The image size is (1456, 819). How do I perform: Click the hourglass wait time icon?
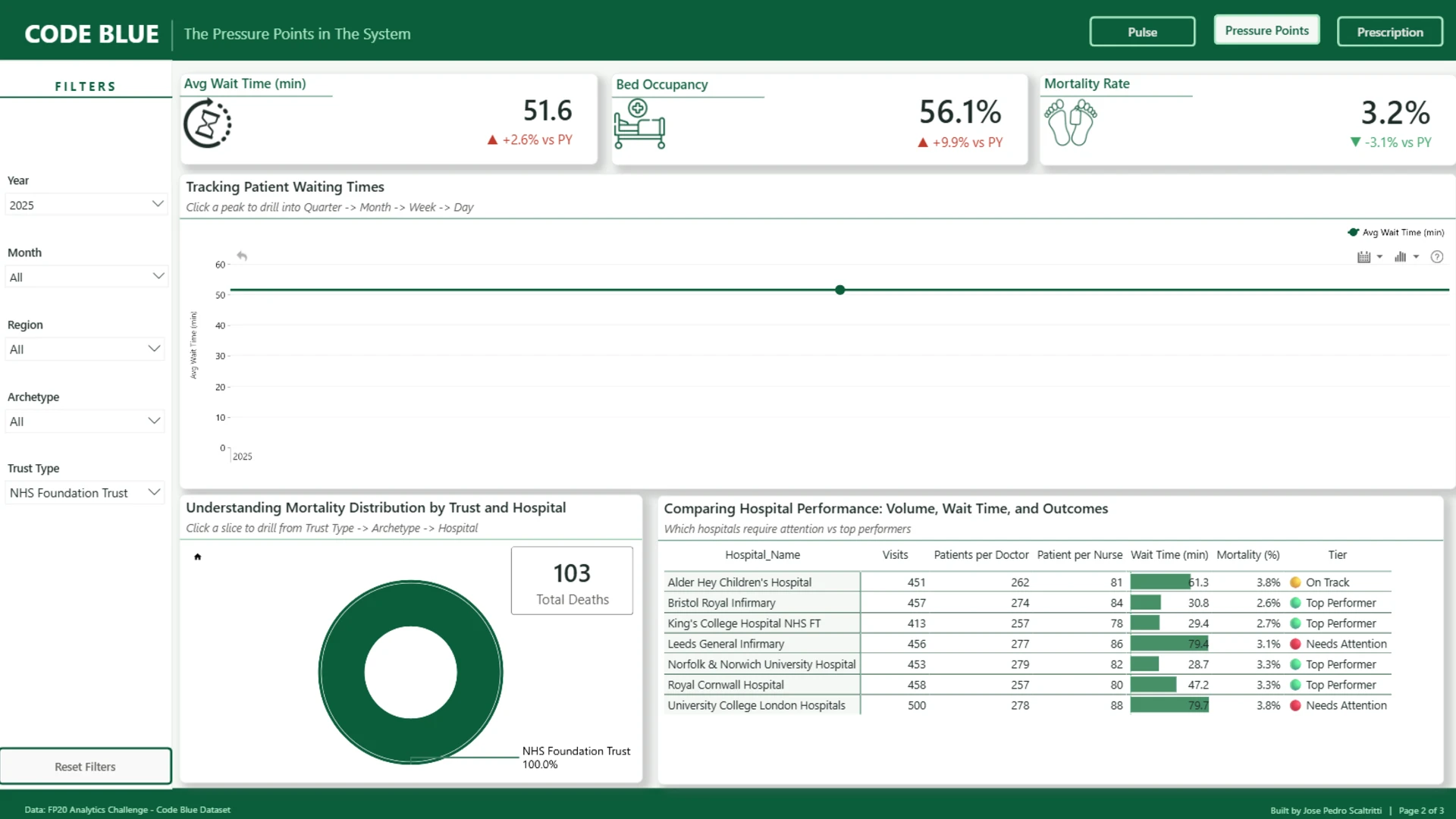207,124
